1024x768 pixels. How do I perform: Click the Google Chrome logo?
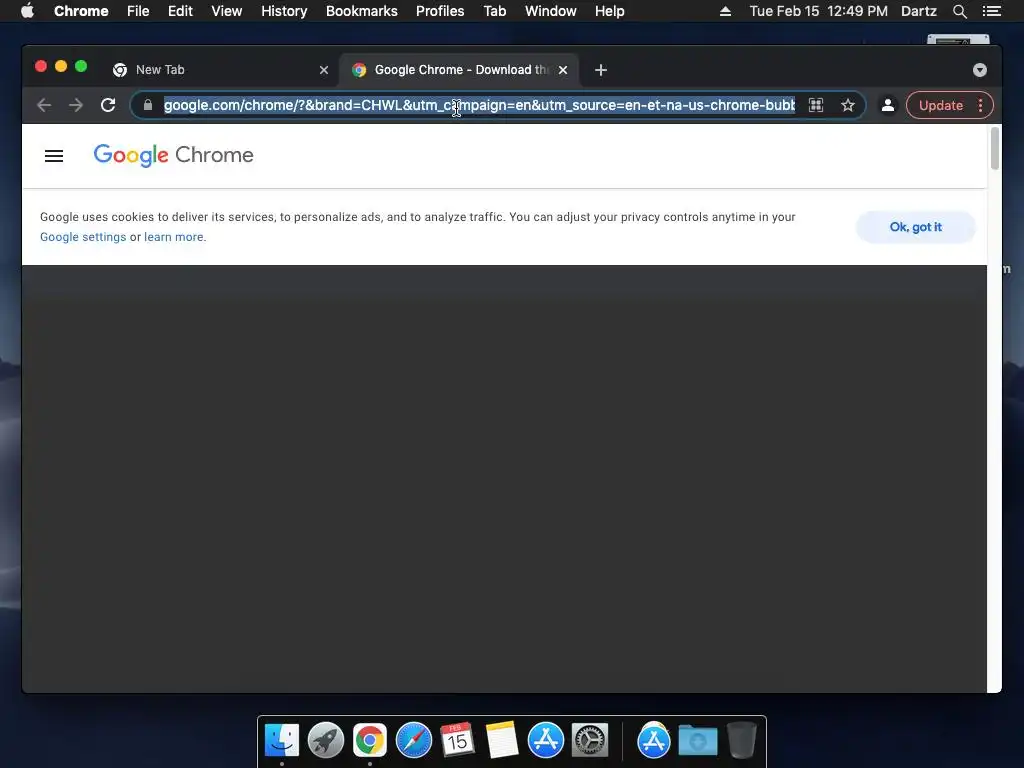(x=173, y=155)
